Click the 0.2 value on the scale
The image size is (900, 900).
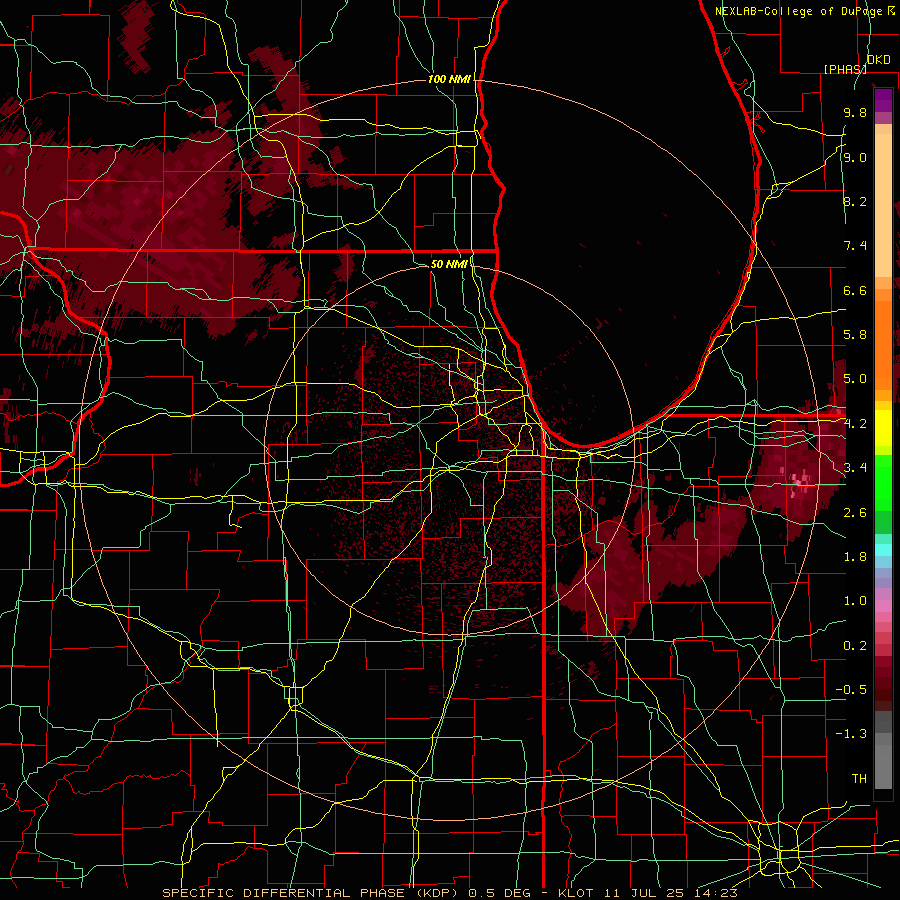(x=855, y=646)
